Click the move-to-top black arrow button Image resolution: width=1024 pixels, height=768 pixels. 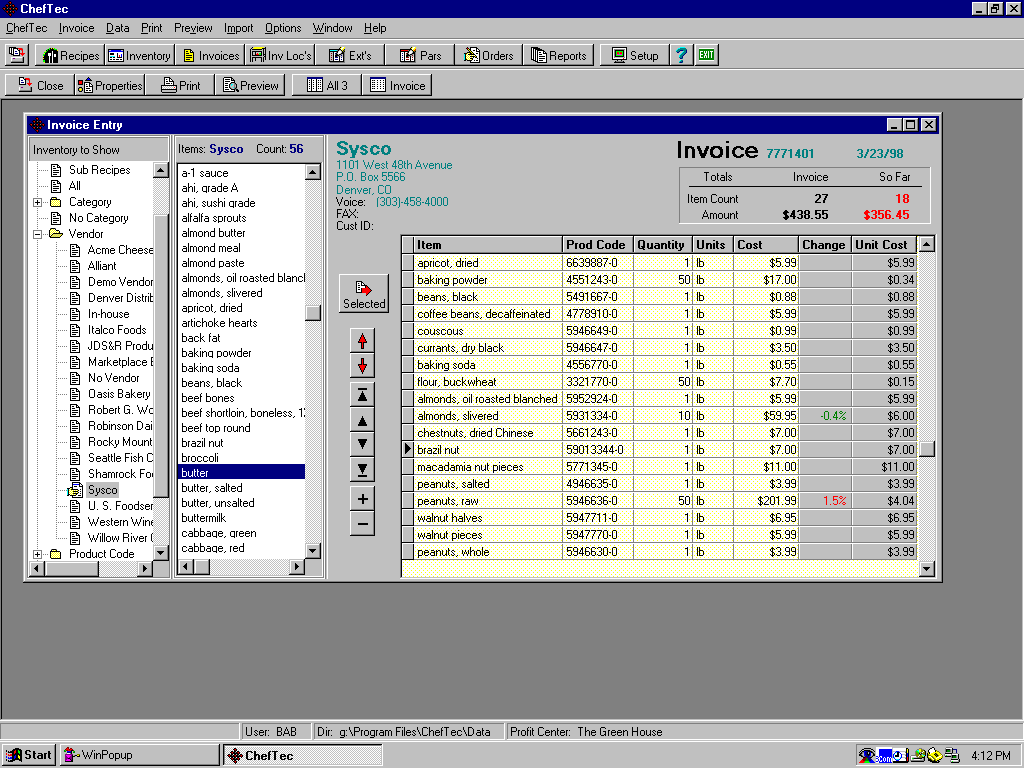click(x=362, y=394)
